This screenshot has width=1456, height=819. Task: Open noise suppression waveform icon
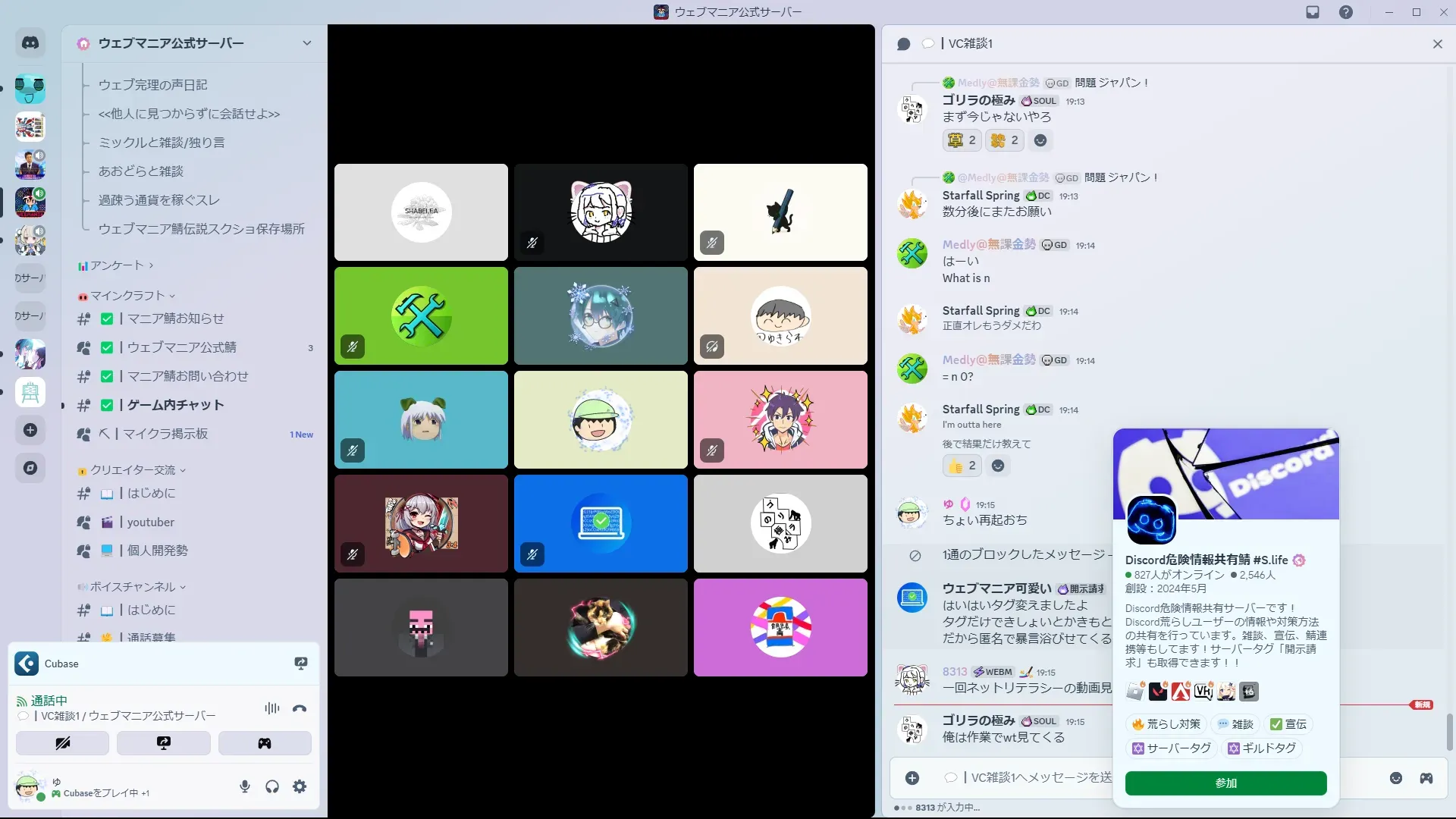point(271,708)
